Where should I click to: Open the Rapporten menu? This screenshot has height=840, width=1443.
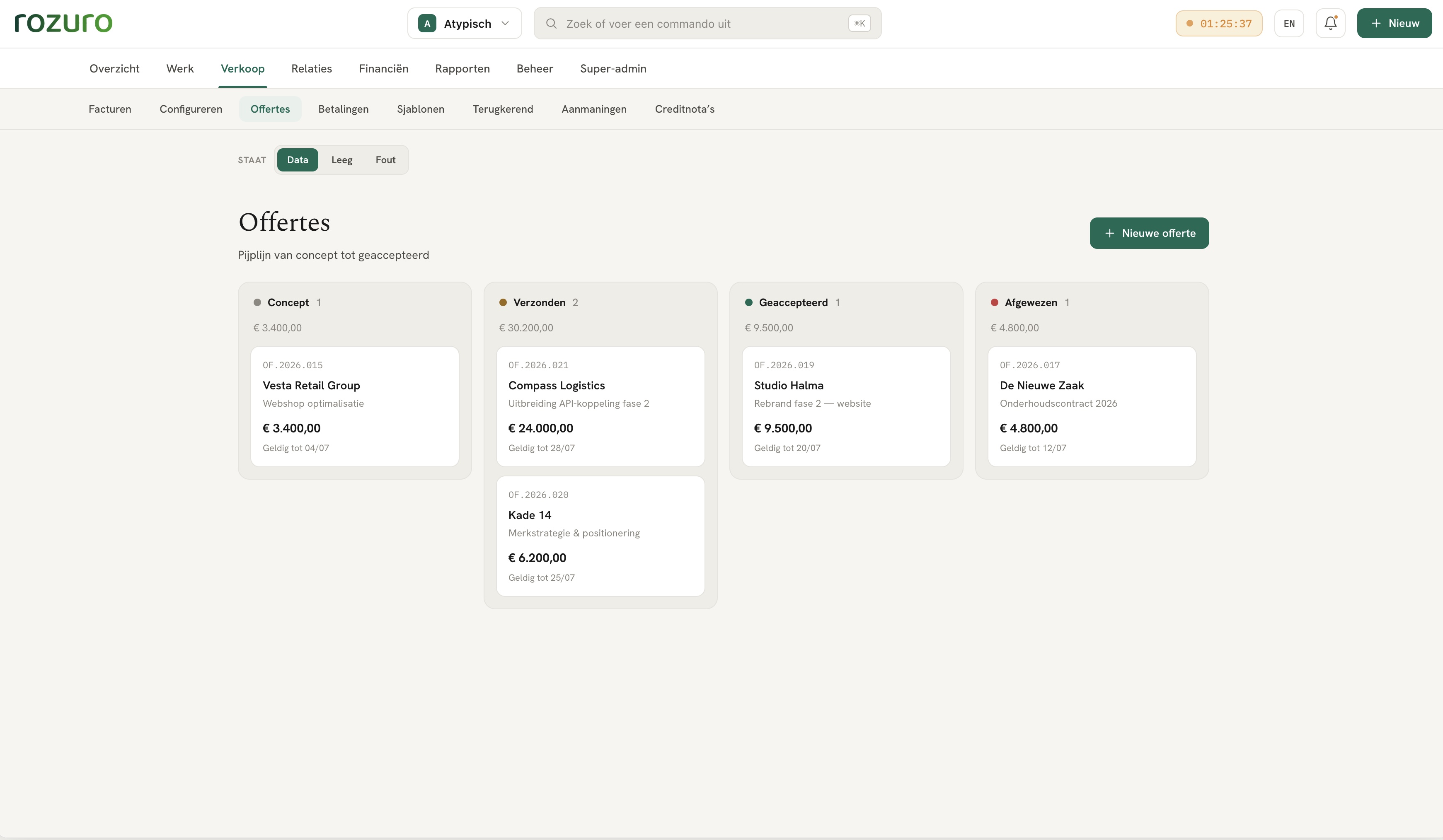tap(462, 69)
